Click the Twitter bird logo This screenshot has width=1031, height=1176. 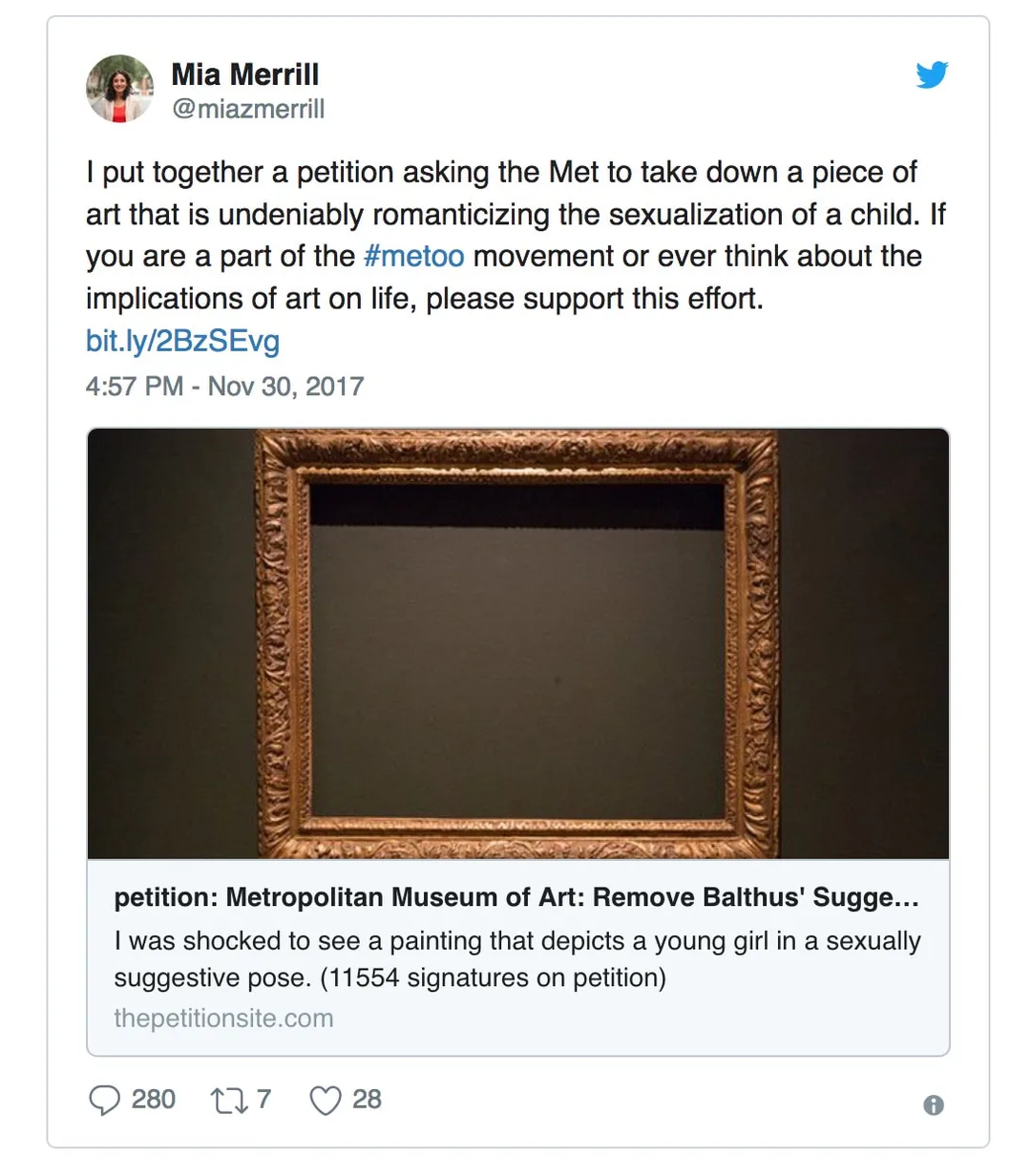[932, 74]
